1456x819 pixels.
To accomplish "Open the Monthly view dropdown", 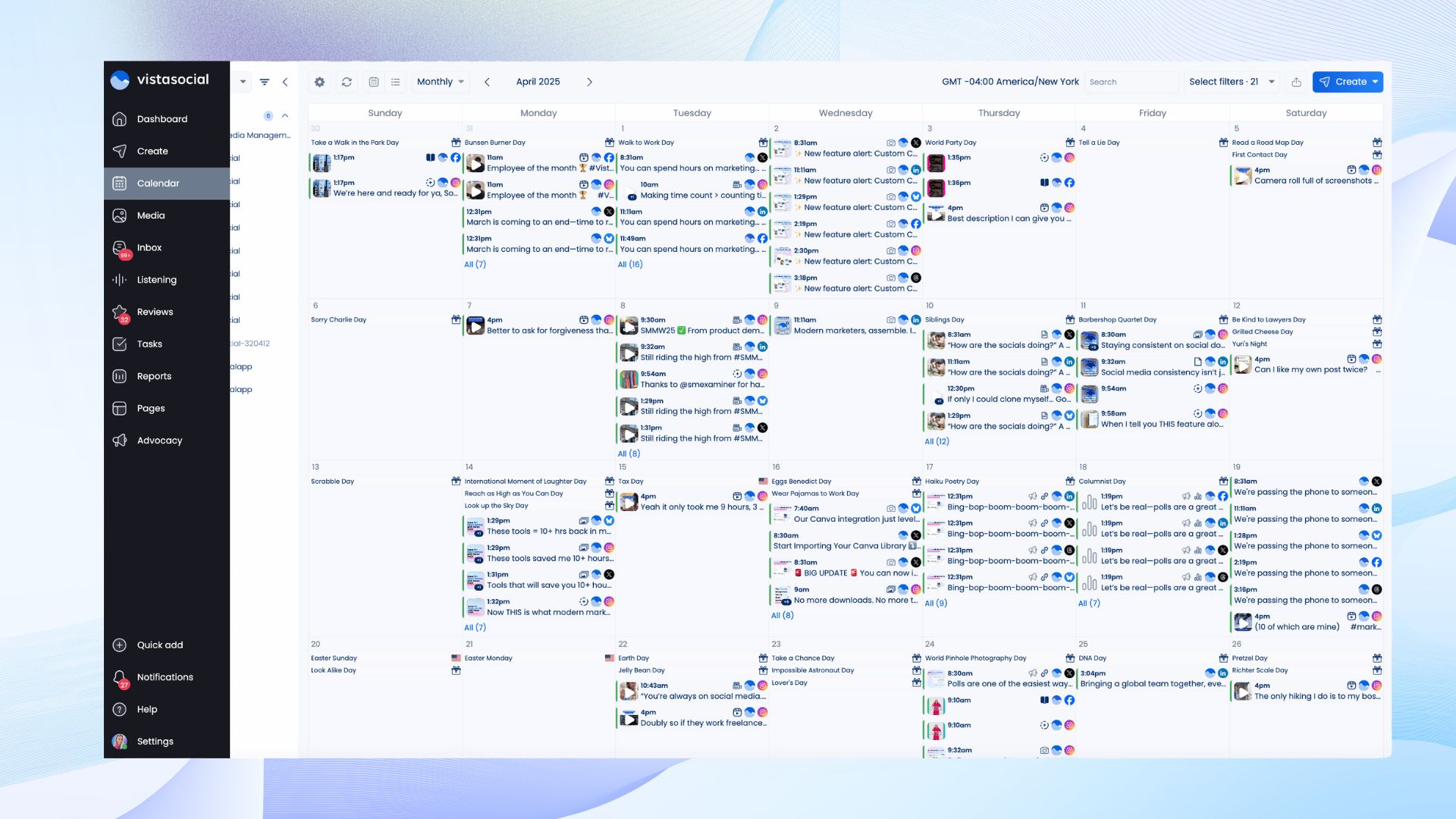I will pyautogui.click(x=440, y=82).
